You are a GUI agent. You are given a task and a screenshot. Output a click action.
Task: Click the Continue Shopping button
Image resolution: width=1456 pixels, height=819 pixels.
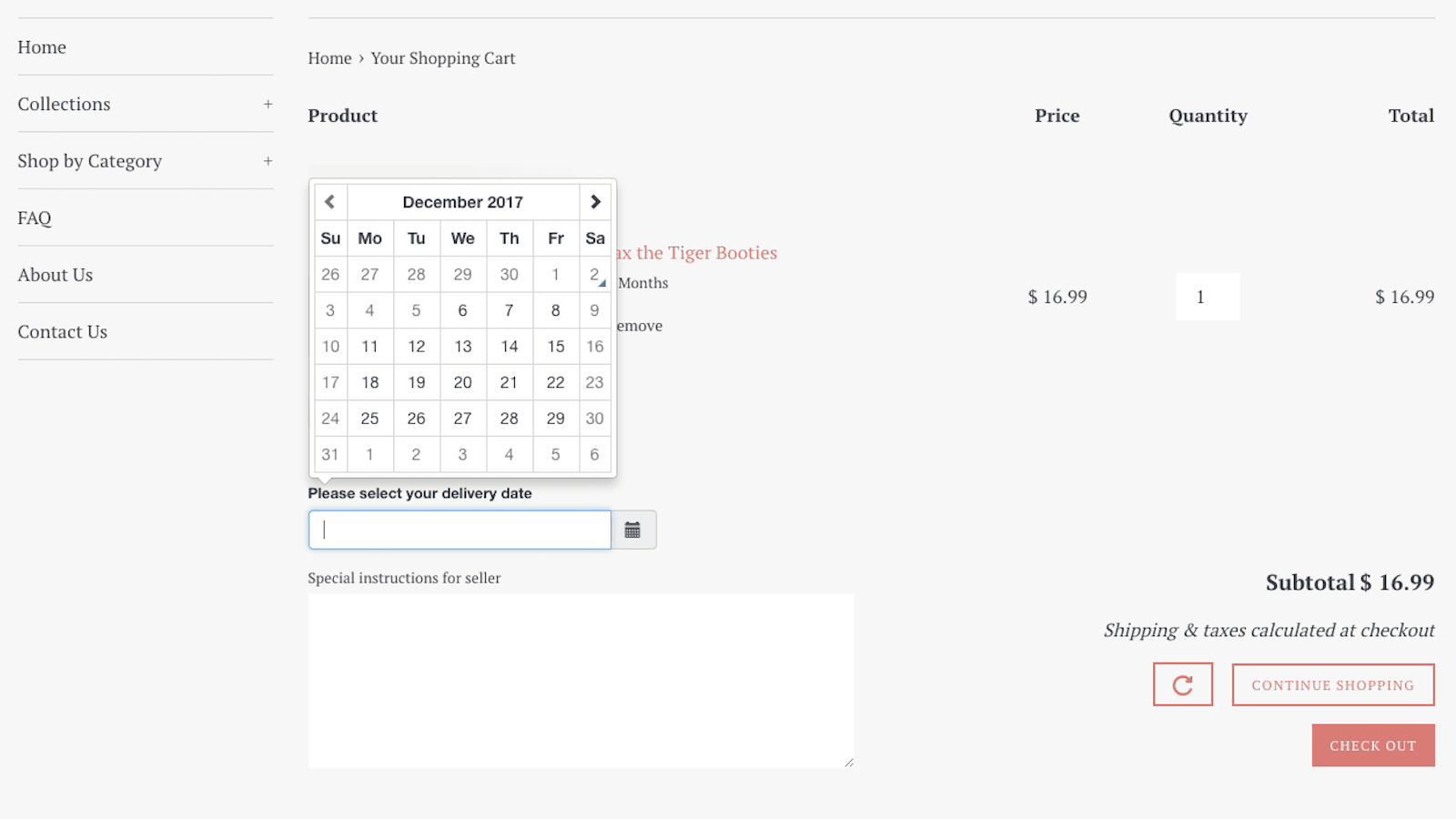point(1332,684)
